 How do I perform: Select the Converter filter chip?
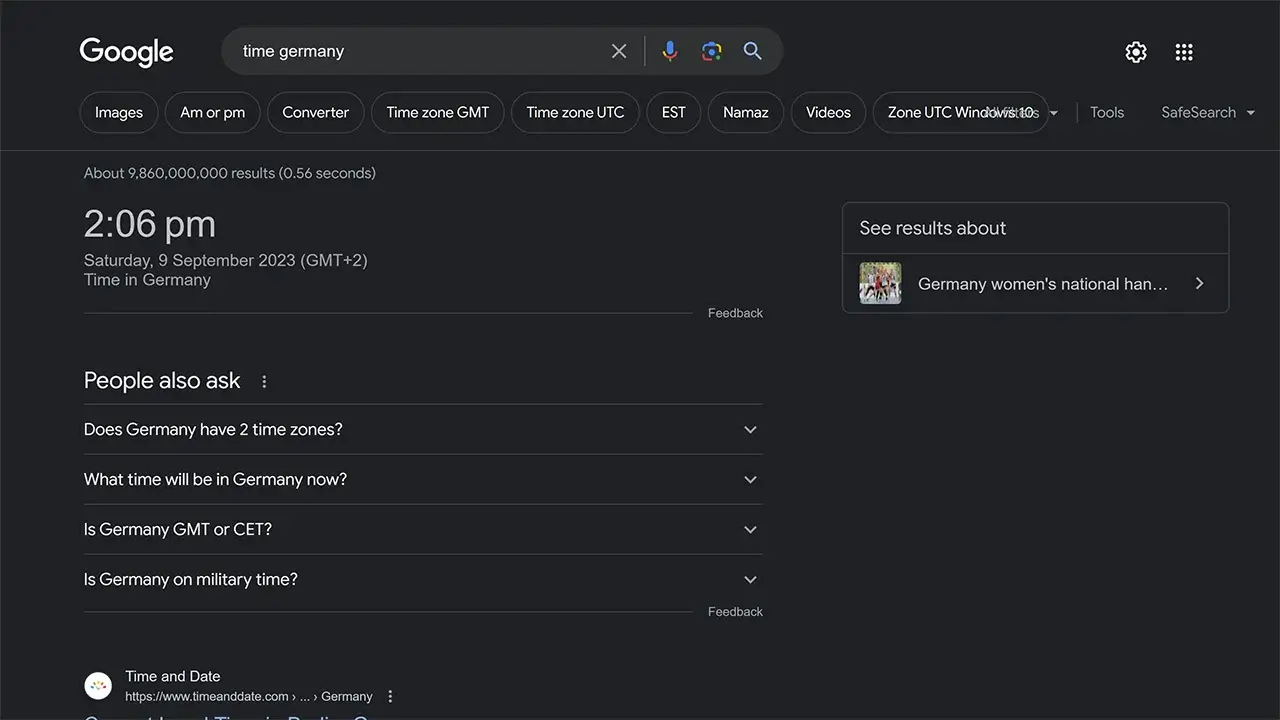(x=315, y=112)
